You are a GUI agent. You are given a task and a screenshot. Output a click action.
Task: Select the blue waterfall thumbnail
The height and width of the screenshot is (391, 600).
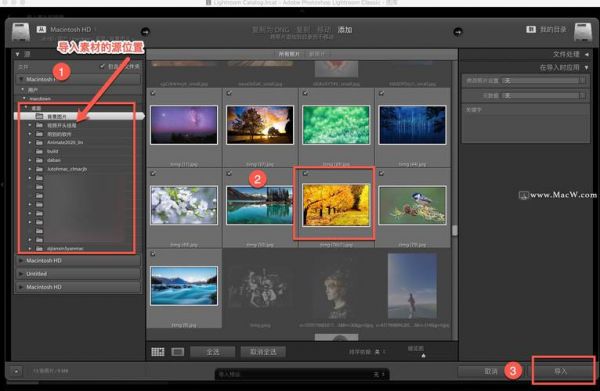[x=184, y=286]
